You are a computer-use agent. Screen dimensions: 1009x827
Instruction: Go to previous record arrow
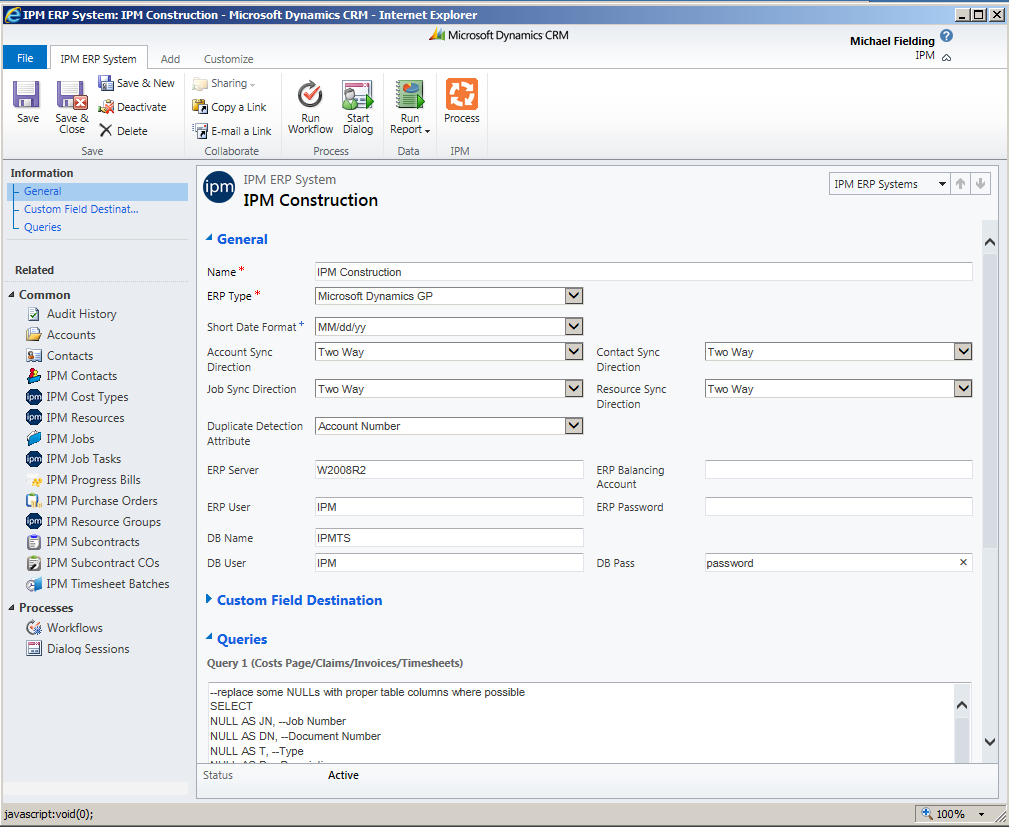tap(960, 184)
